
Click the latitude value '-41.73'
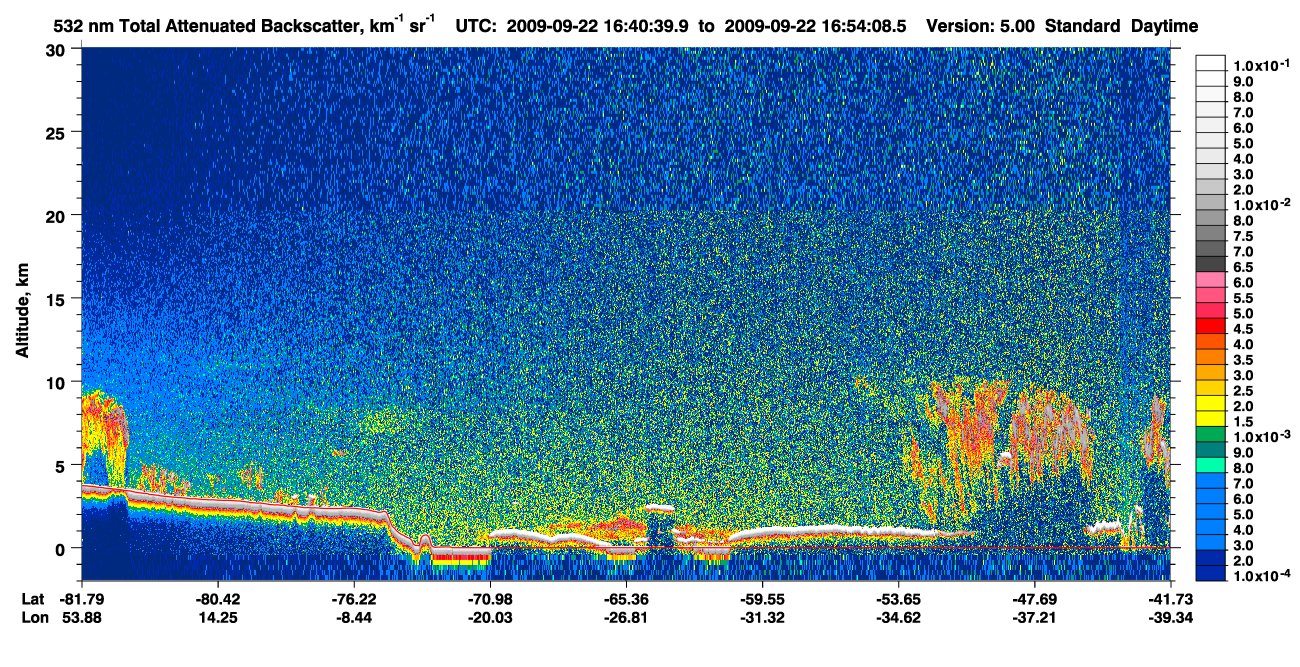point(1170,600)
